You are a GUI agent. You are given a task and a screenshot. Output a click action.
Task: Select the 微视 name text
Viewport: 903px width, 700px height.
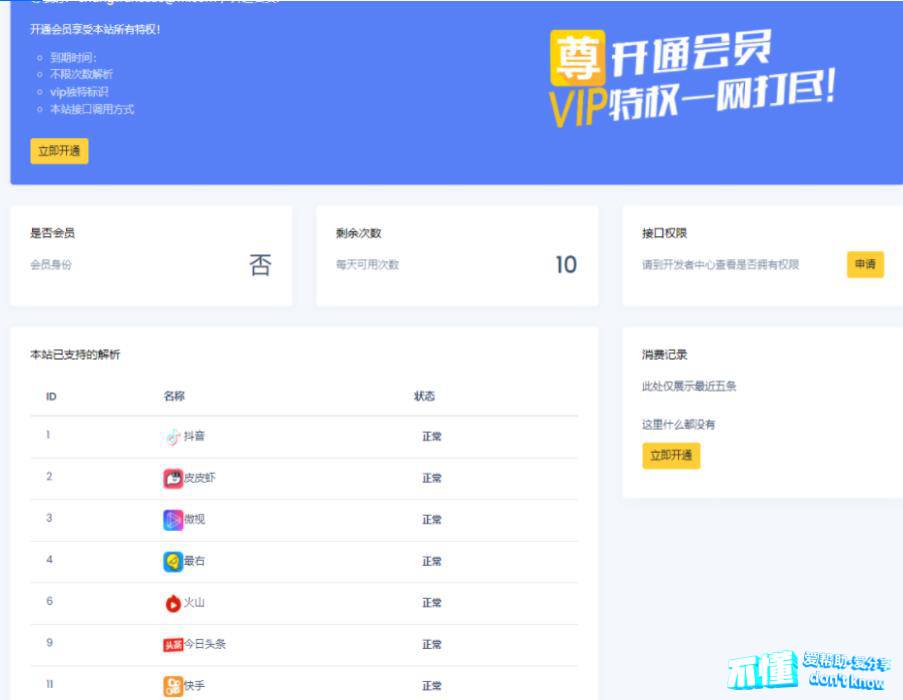(194, 519)
